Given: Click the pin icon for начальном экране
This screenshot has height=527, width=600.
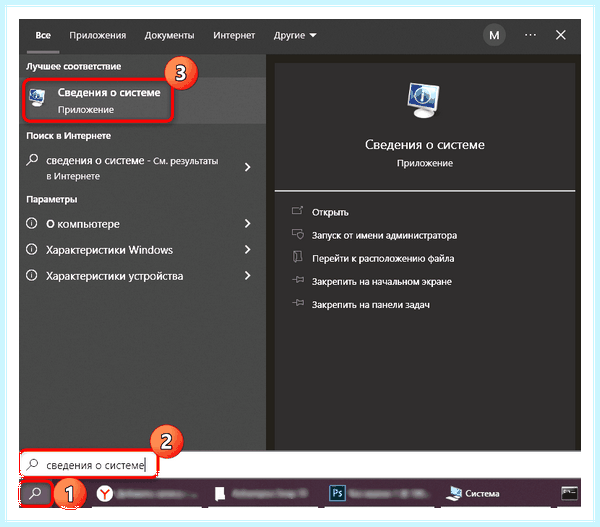Looking at the screenshot, I should [298, 280].
